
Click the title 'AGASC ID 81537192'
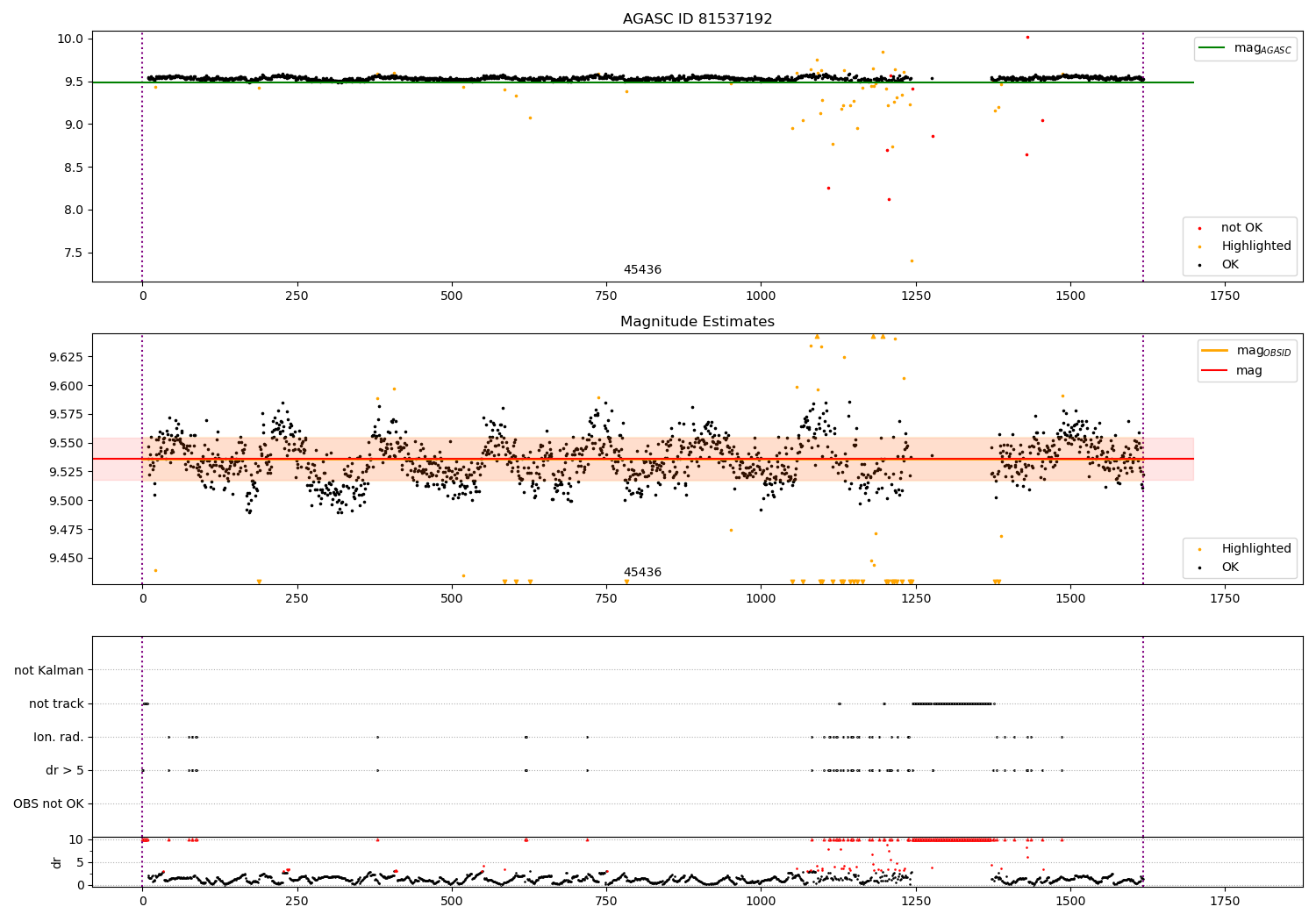(x=697, y=19)
